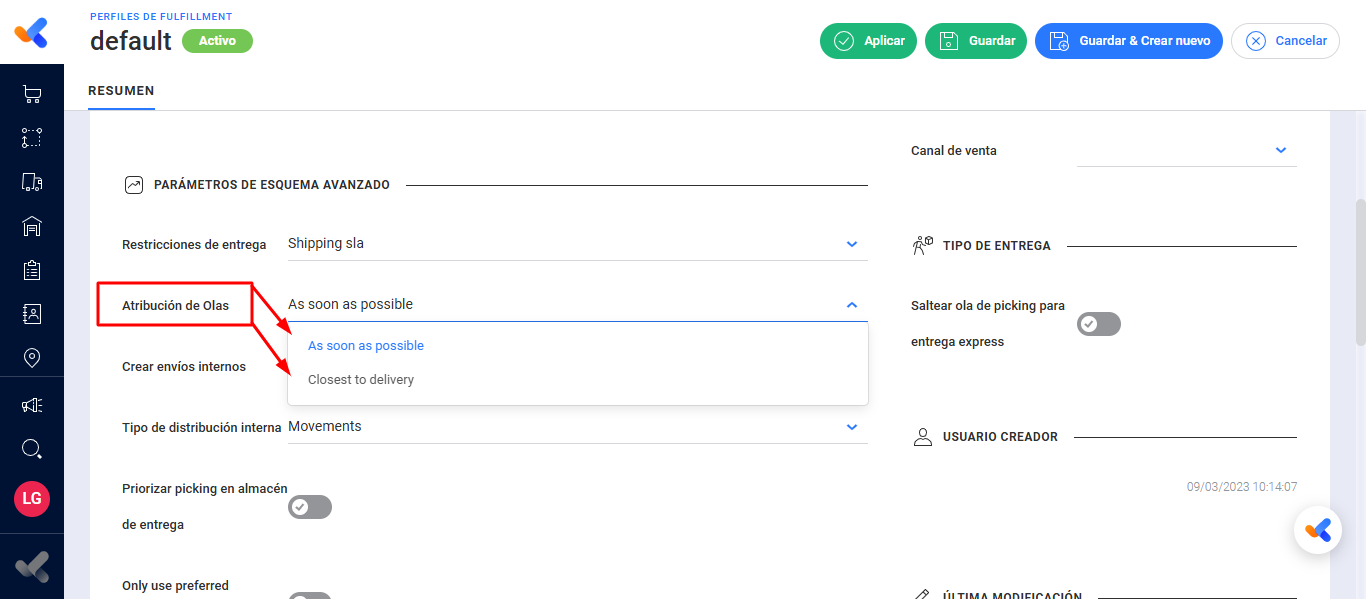Open the warehouse sidebar icon
The image size is (1366, 599).
(x=31, y=226)
